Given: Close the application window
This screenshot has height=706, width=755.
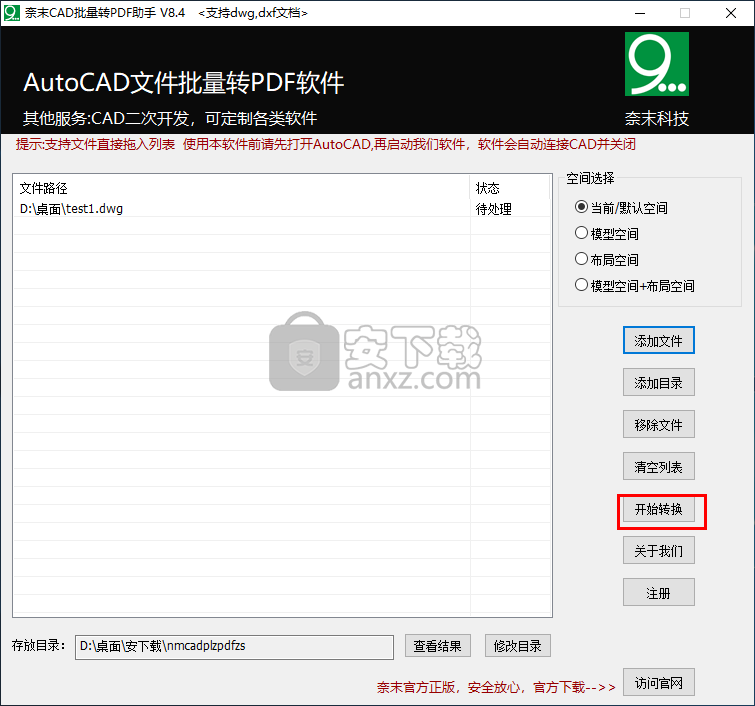Looking at the screenshot, I should click(x=730, y=13).
